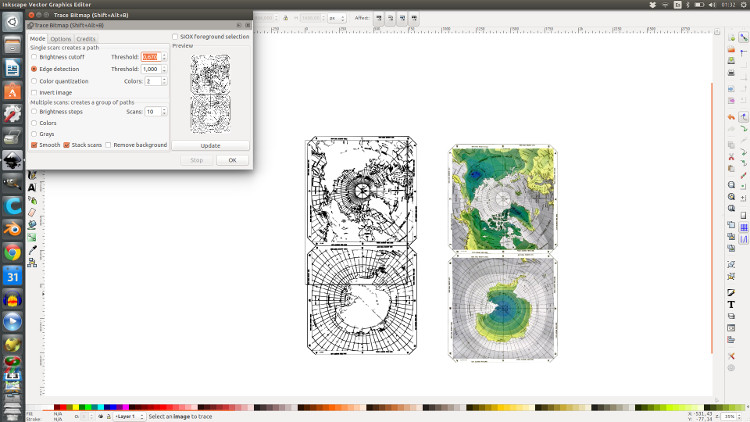Click the Stop button

[197, 160]
